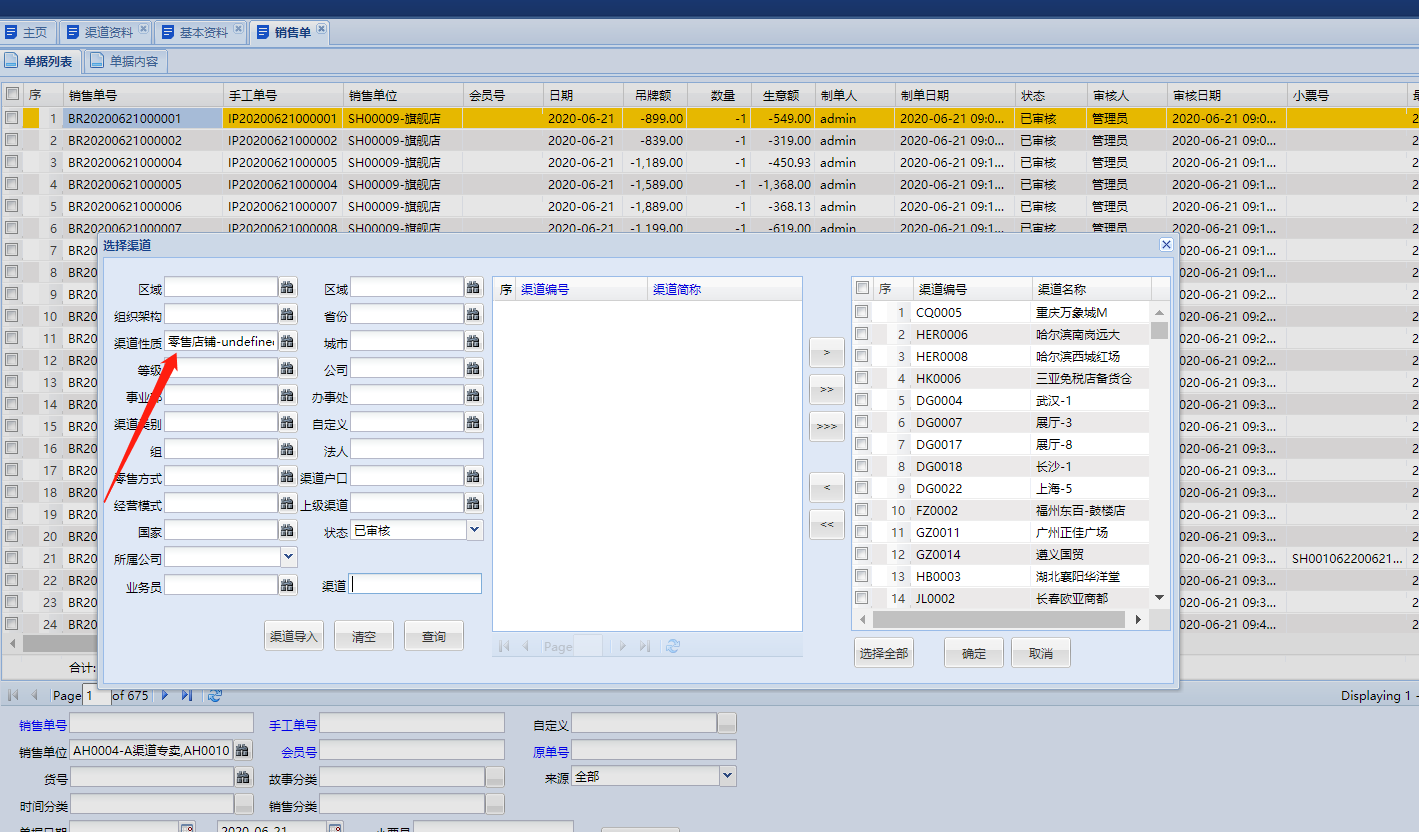1419x832 pixels.
Task: Open lookup beside 货号 filter field
Action: click(243, 777)
